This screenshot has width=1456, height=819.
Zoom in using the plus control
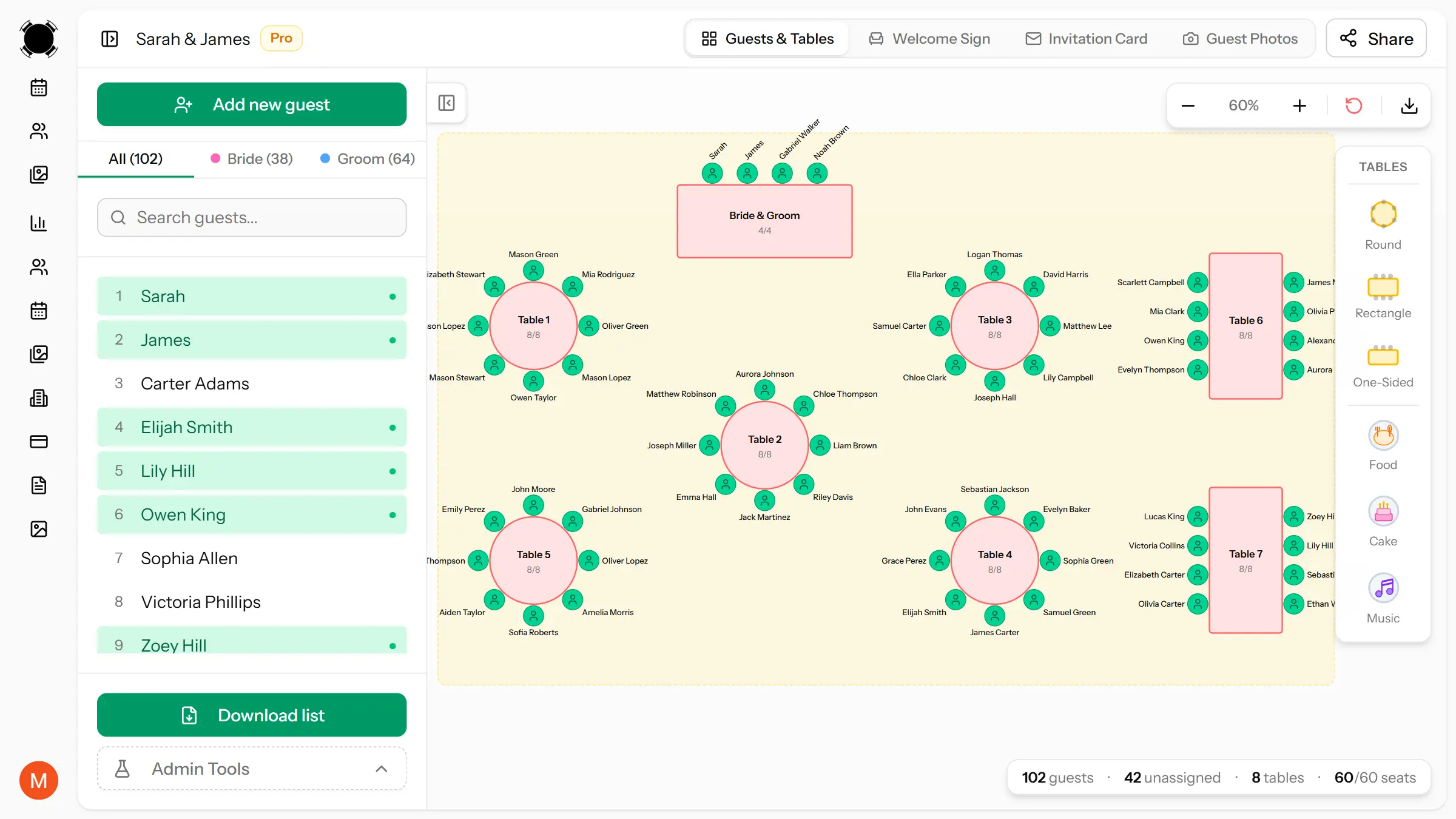[1299, 105]
